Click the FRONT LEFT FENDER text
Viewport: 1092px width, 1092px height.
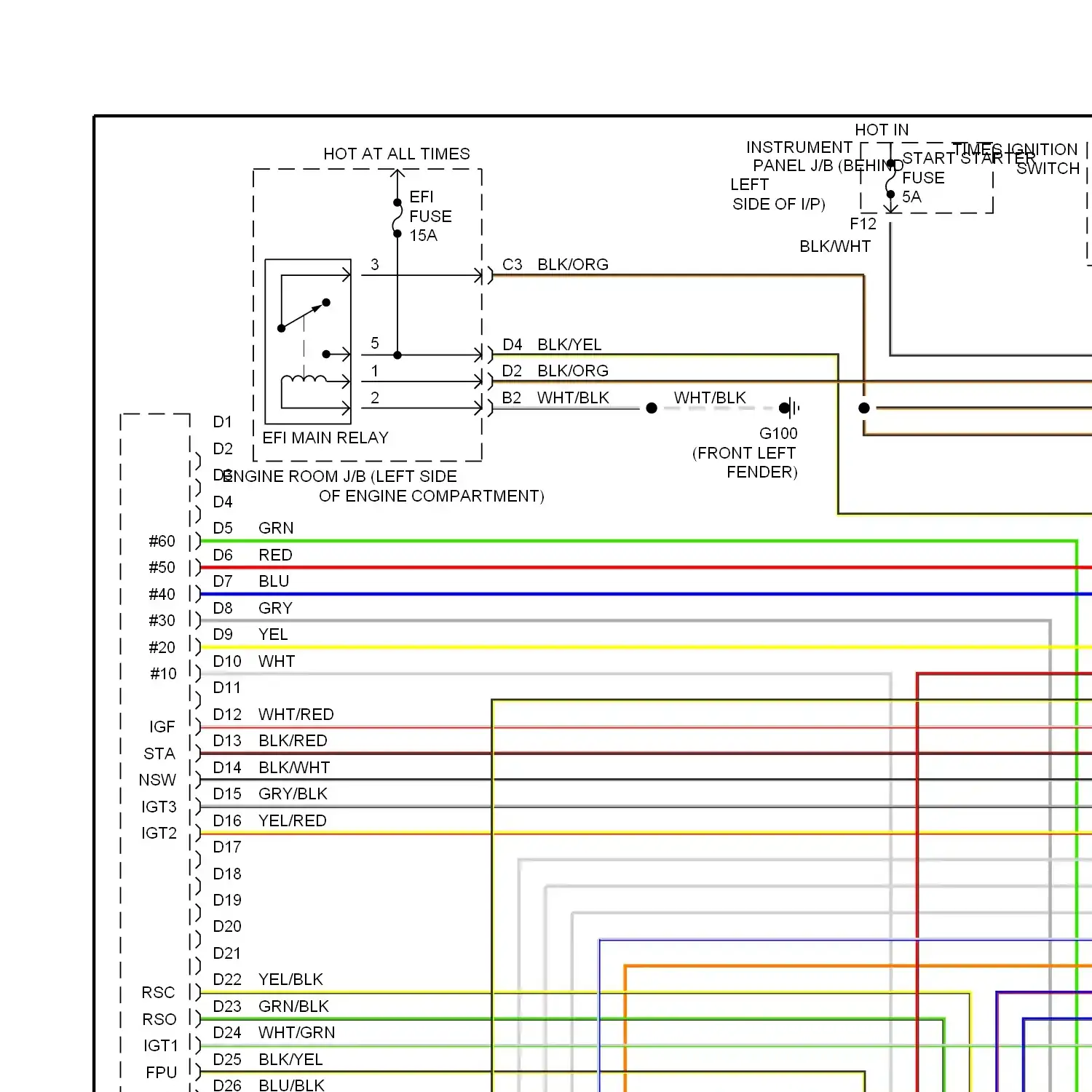[x=745, y=462]
